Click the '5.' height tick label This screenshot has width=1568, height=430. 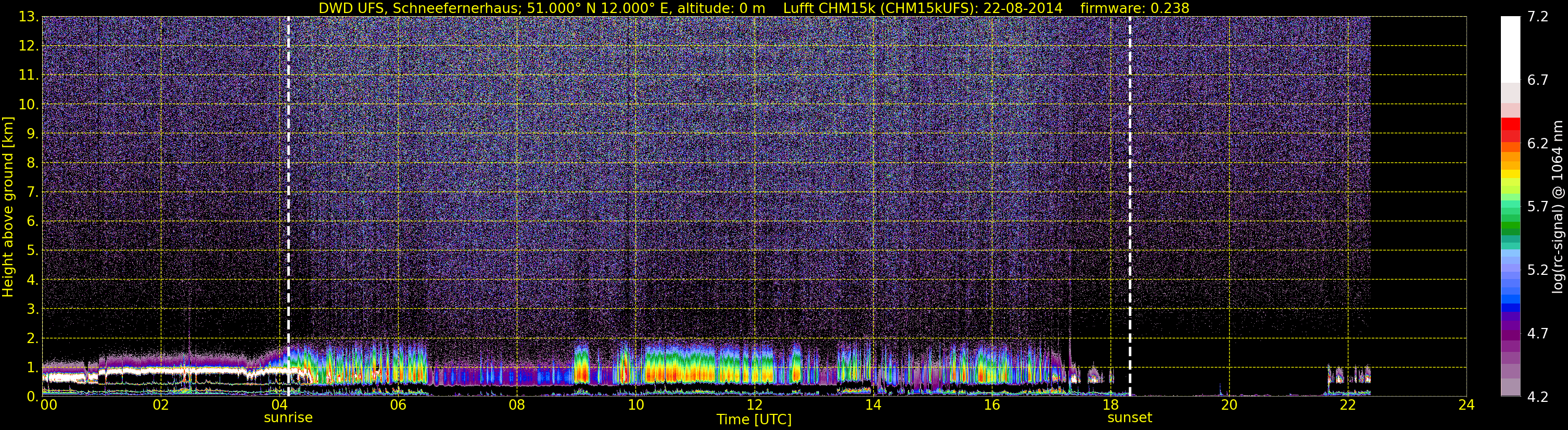click(x=32, y=250)
